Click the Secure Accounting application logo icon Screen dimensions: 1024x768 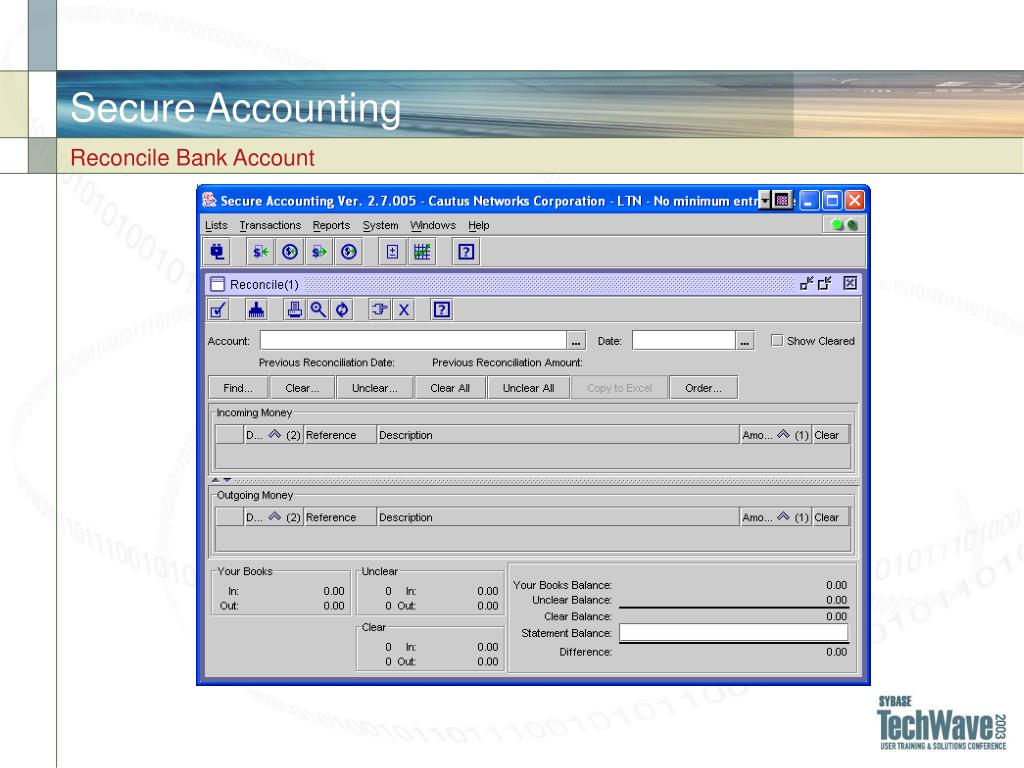point(209,200)
